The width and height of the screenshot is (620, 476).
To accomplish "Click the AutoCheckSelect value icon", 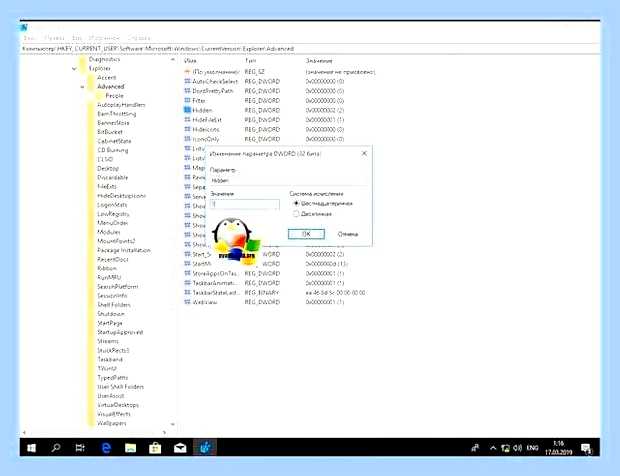I will [x=187, y=81].
